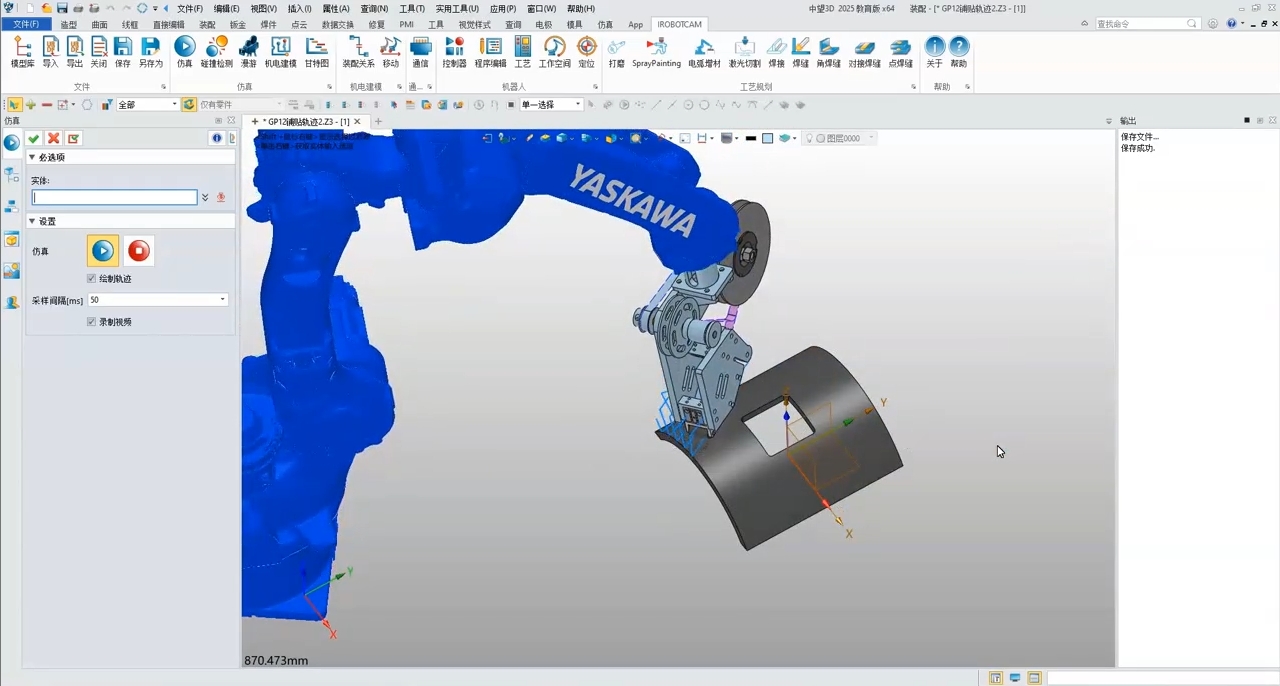Open the 甘特图 Gantt chart tool

pyautogui.click(x=316, y=52)
